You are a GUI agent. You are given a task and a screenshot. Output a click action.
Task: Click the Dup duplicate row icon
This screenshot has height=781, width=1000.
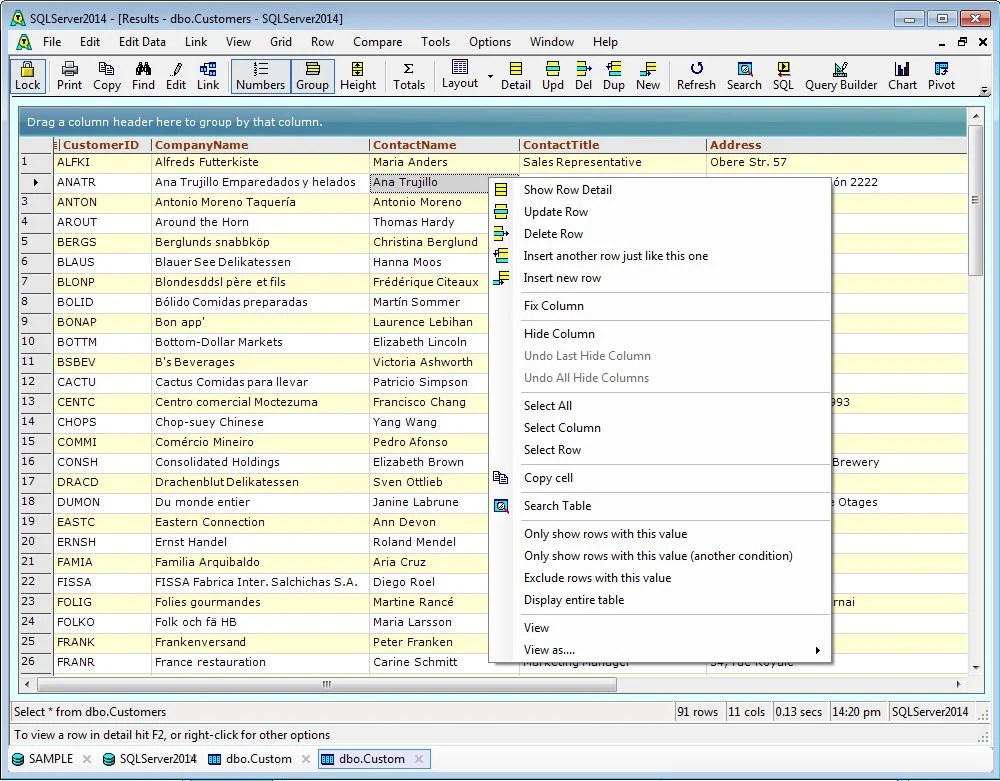pyautogui.click(x=614, y=76)
